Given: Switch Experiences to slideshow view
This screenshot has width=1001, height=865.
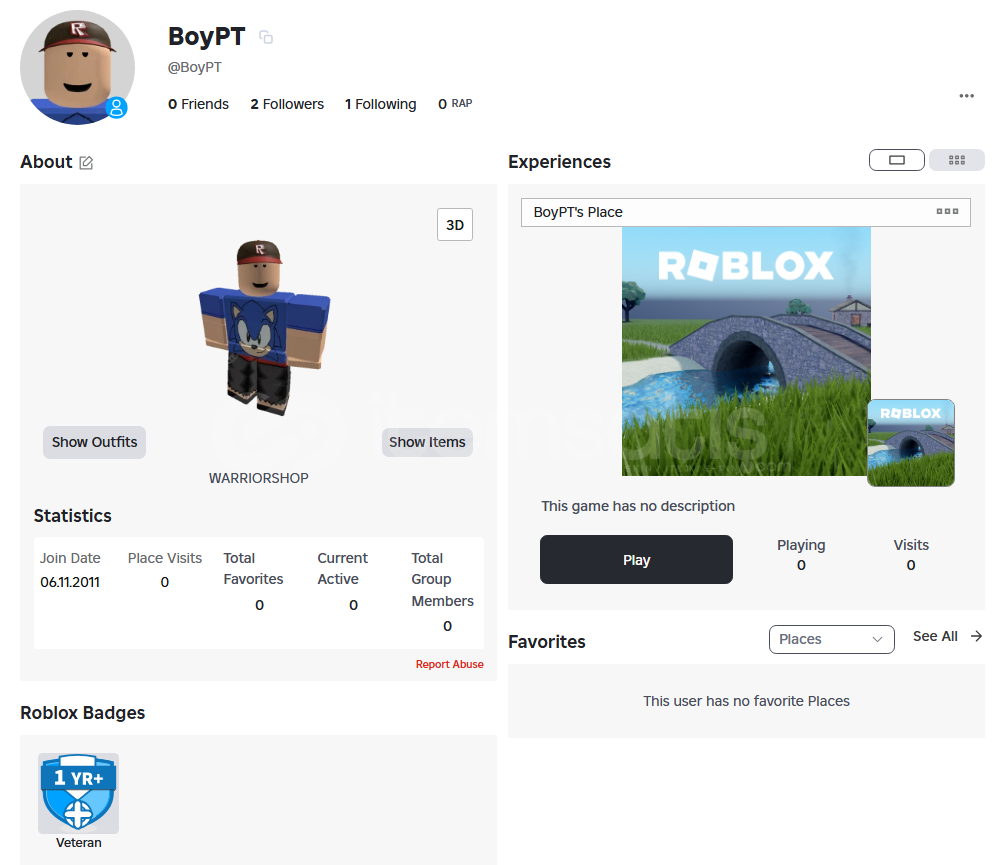Looking at the screenshot, I should (896, 160).
